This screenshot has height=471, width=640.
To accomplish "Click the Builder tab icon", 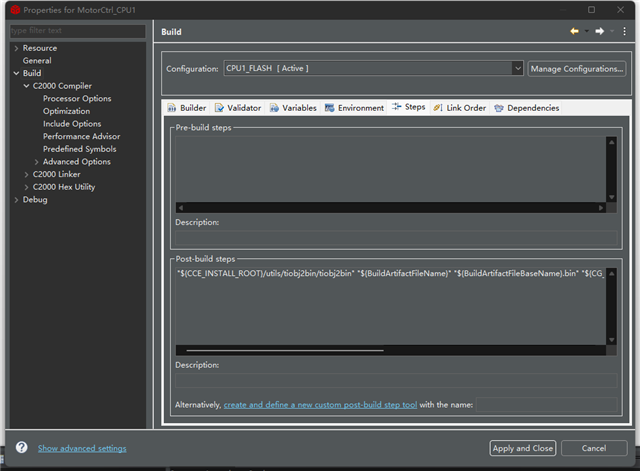I will (x=172, y=108).
